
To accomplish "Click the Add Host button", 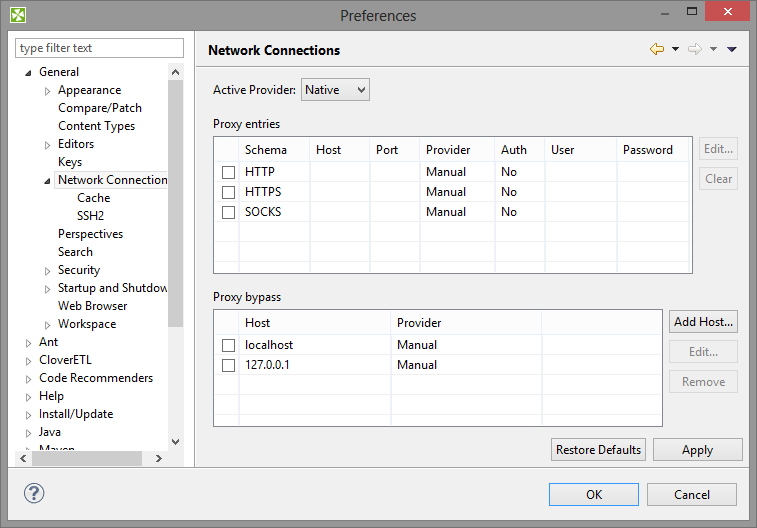I will (x=704, y=322).
